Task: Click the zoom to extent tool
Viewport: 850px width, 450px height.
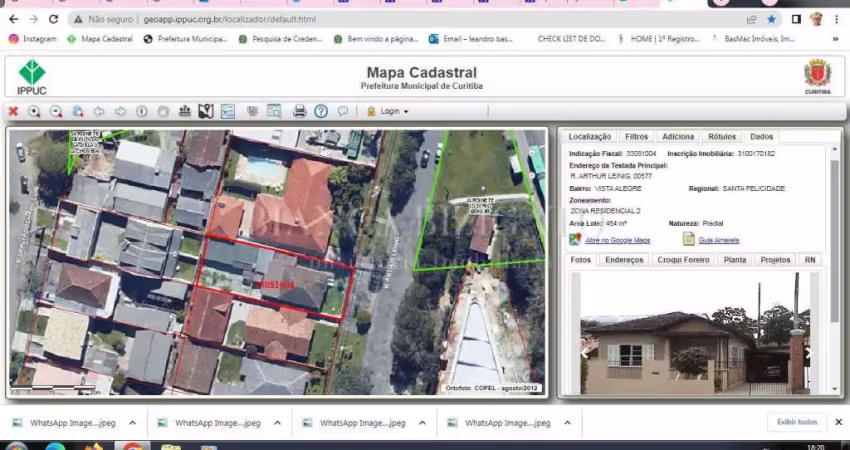Action: point(78,111)
